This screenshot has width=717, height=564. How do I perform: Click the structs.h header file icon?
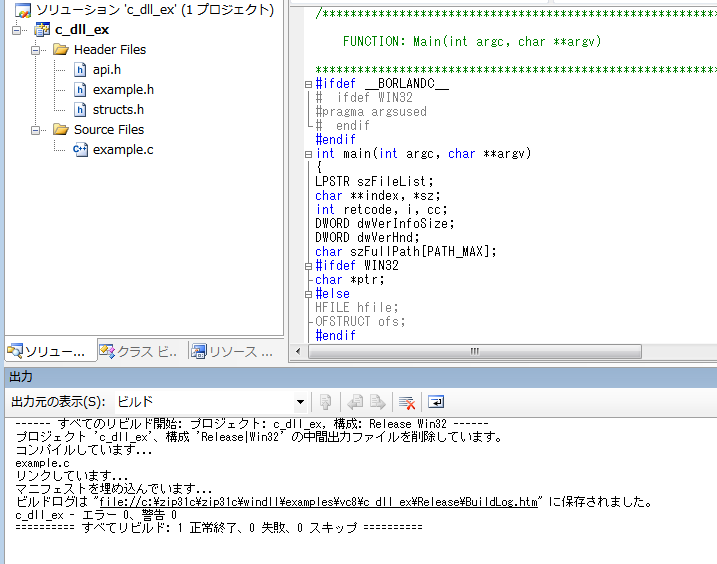[x=80, y=110]
